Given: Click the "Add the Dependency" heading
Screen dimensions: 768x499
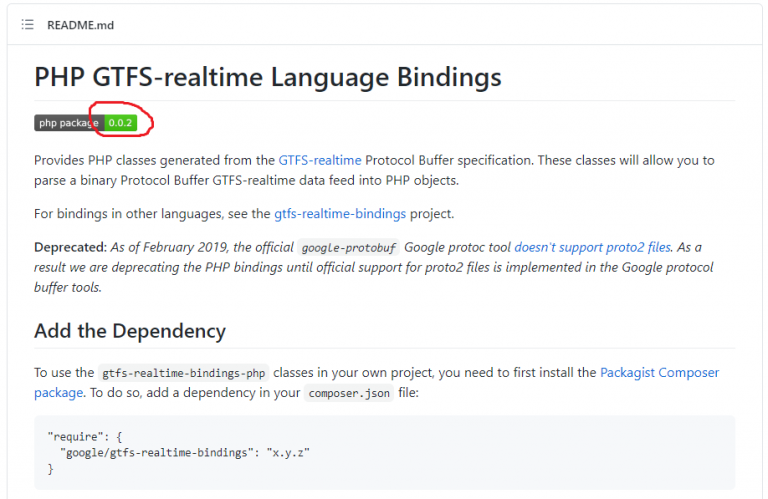Looking at the screenshot, I should click(x=130, y=331).
